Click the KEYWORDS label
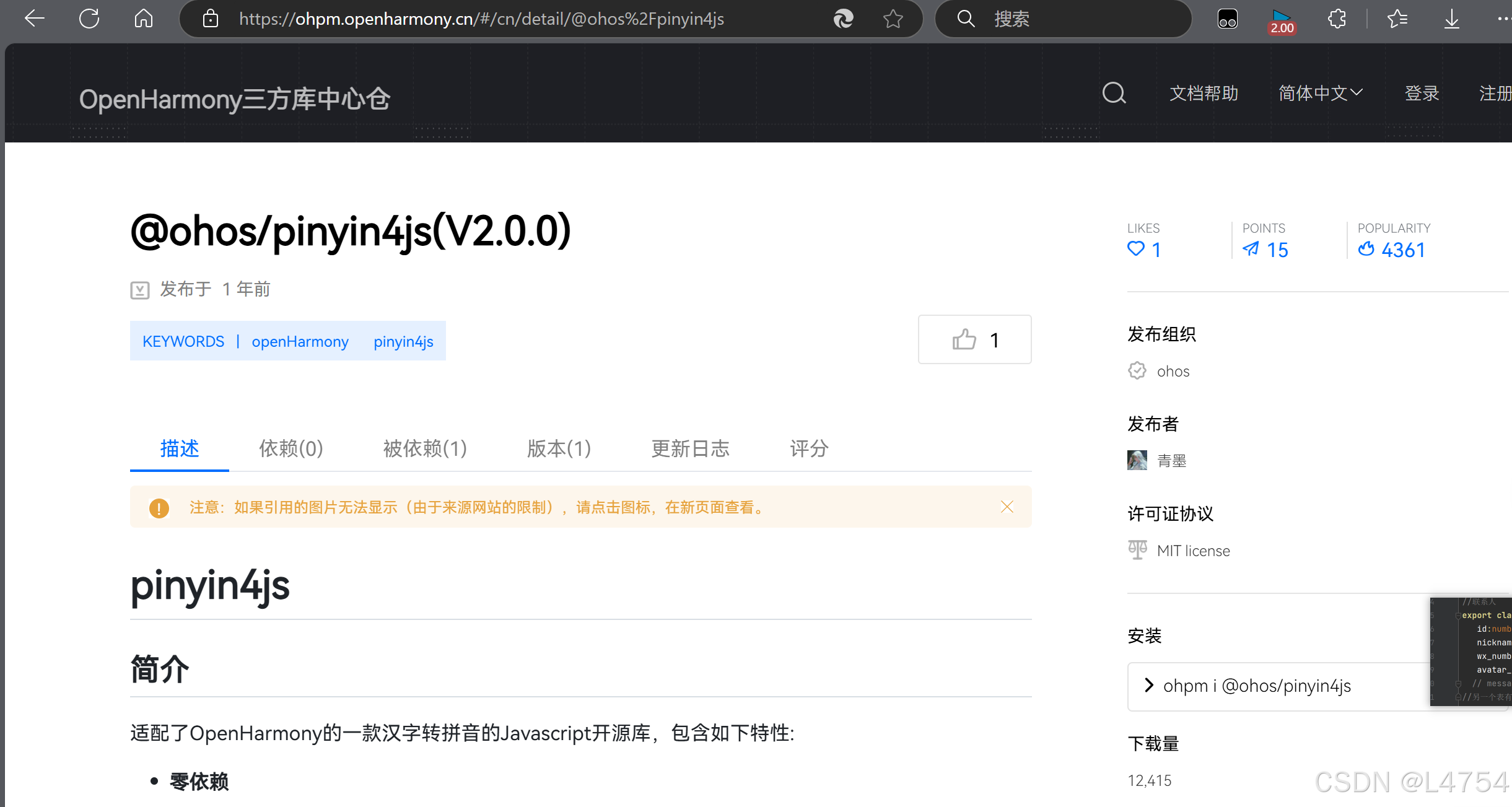 [x=183, y=342]
